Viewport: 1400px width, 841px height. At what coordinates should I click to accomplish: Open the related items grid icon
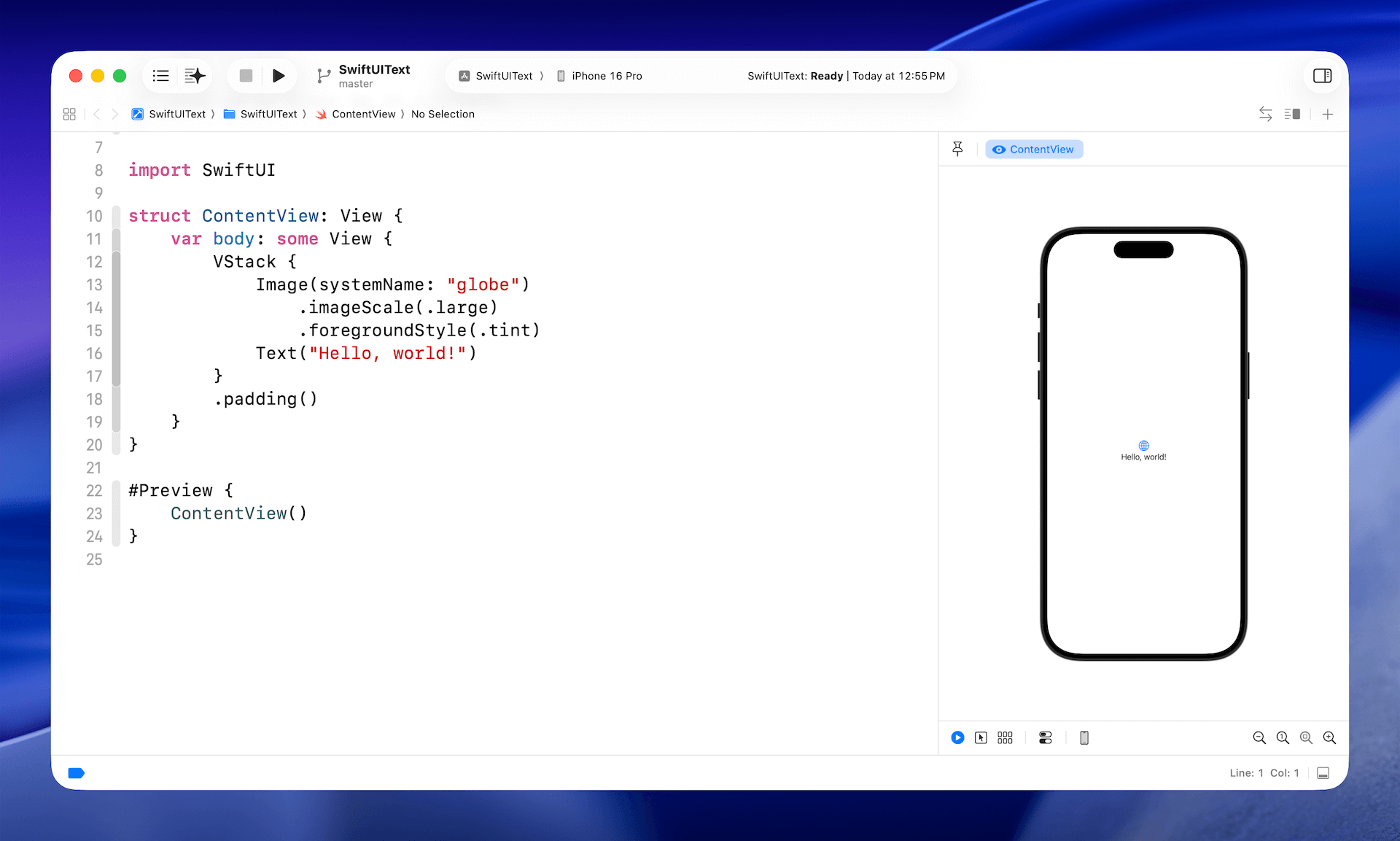tap(69, 115)
